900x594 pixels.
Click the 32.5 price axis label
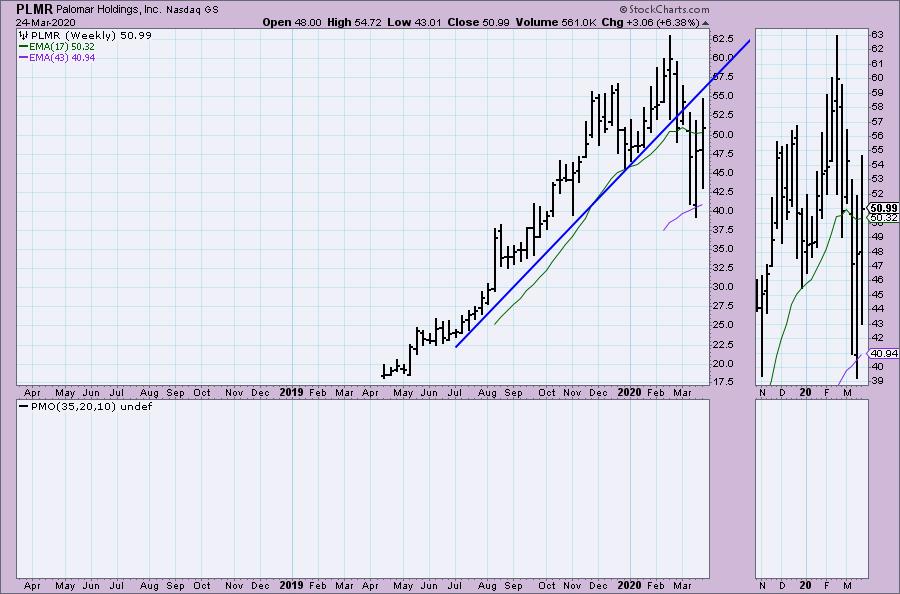[723, 267]
